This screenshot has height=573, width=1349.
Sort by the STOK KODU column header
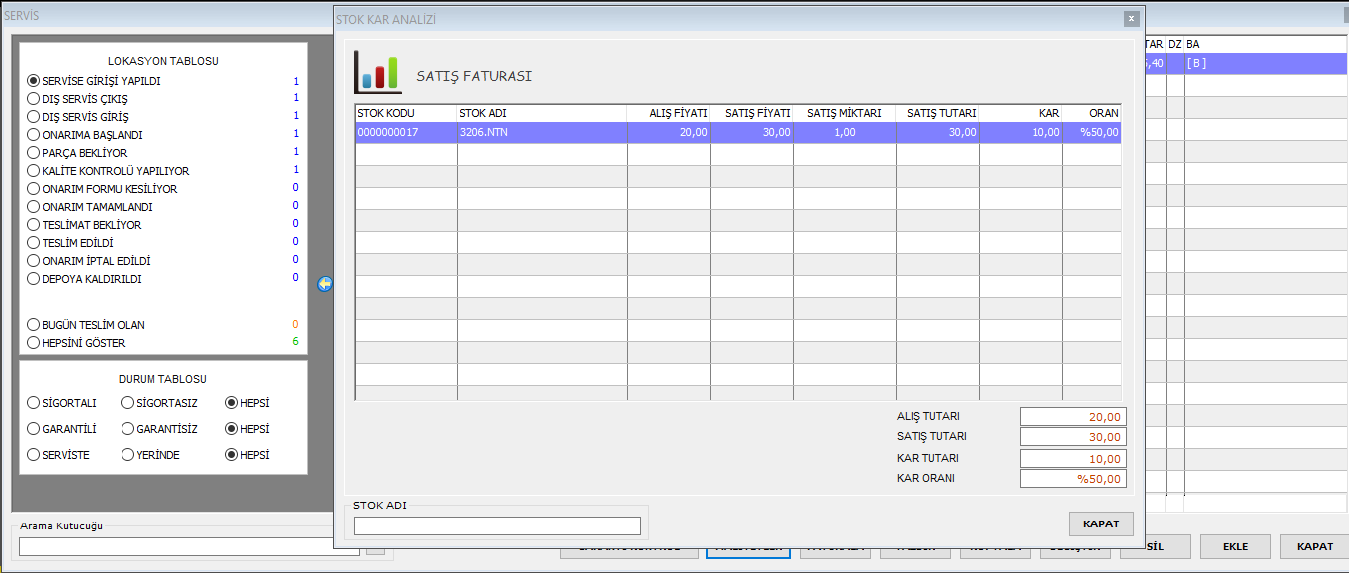tap(405, 113)
